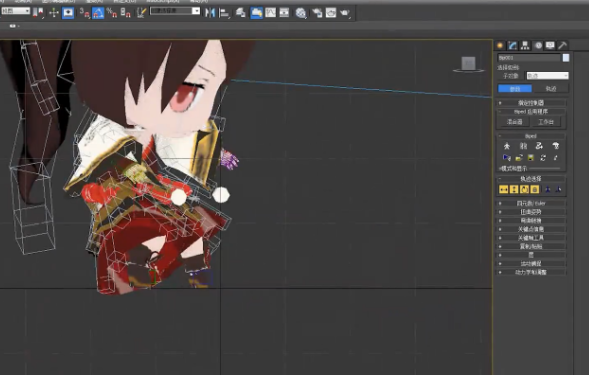Screen dimensions: 589x375
Task: Open the Material Editor
Action: click(x=301, y=13)
